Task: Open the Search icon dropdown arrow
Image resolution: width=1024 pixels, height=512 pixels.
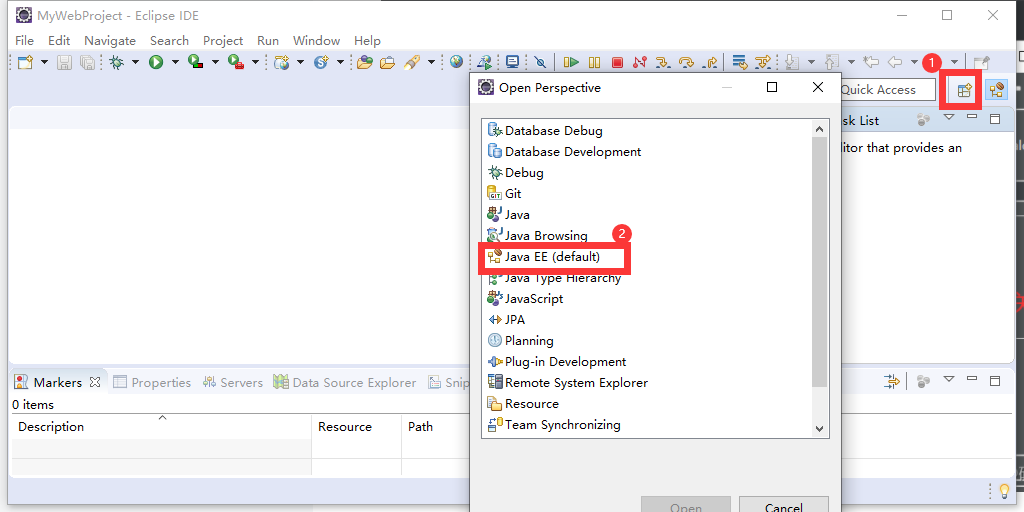Action: tap(431, 62)
